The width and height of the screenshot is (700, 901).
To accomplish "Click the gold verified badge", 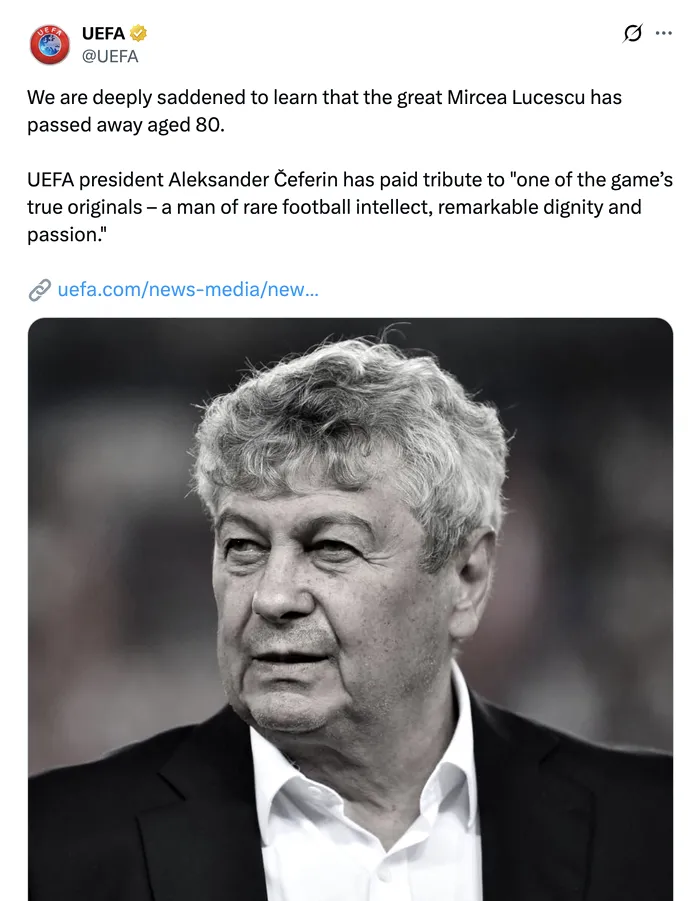I will point(139,34).
